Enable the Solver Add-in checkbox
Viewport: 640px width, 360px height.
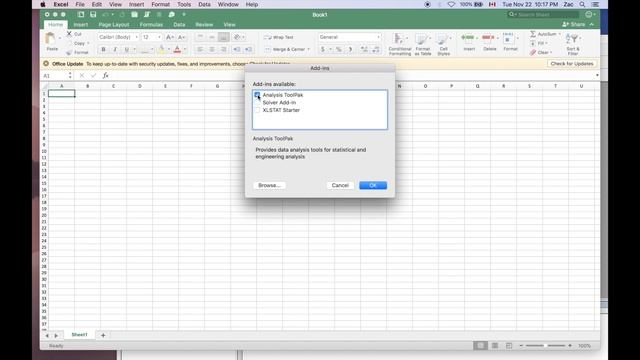coord(257,102)
